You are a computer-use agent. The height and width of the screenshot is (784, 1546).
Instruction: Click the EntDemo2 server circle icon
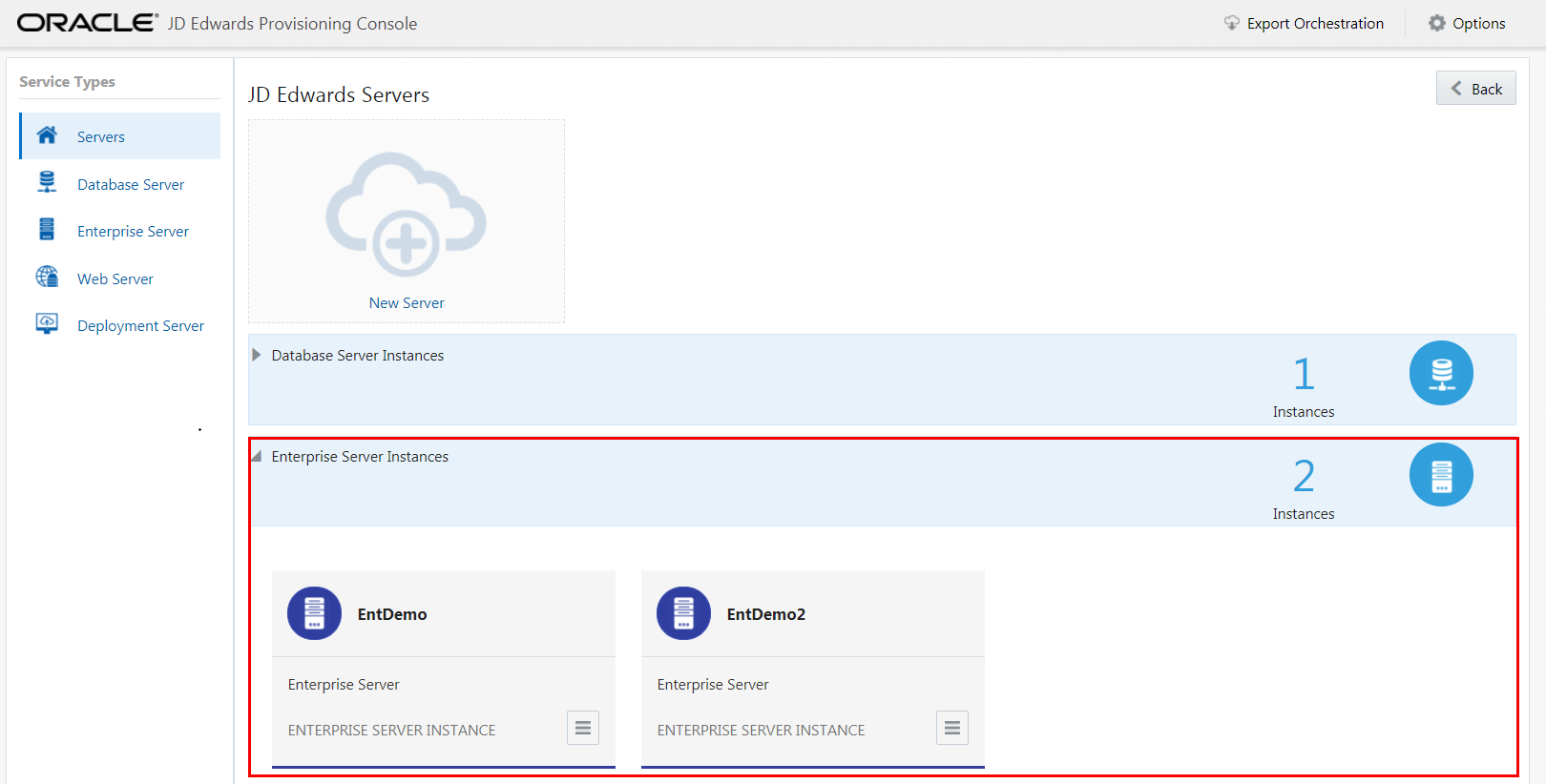click(683, 613)
